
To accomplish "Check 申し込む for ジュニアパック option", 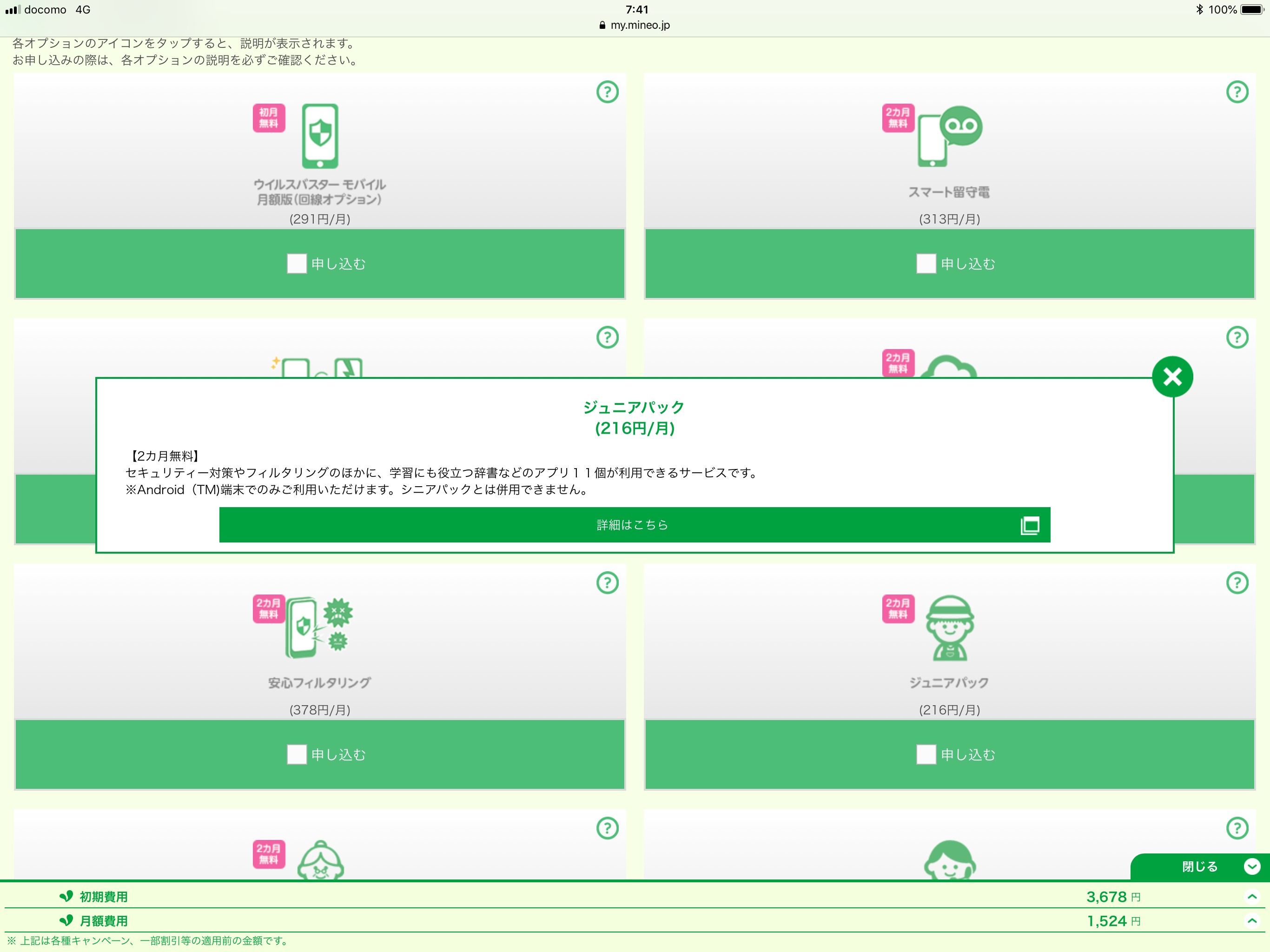I will click(926, 754).
